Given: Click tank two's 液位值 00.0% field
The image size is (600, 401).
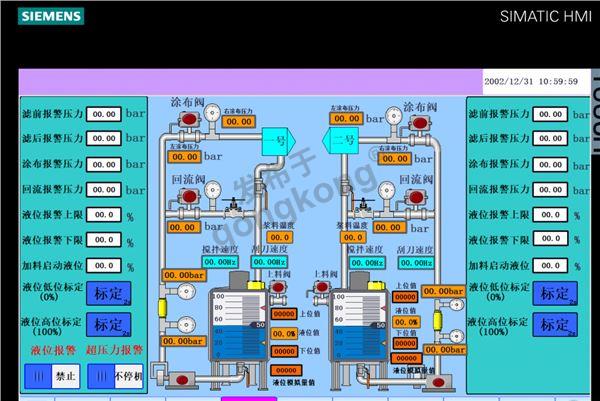Looking at the screenshot, I should 406,322.
